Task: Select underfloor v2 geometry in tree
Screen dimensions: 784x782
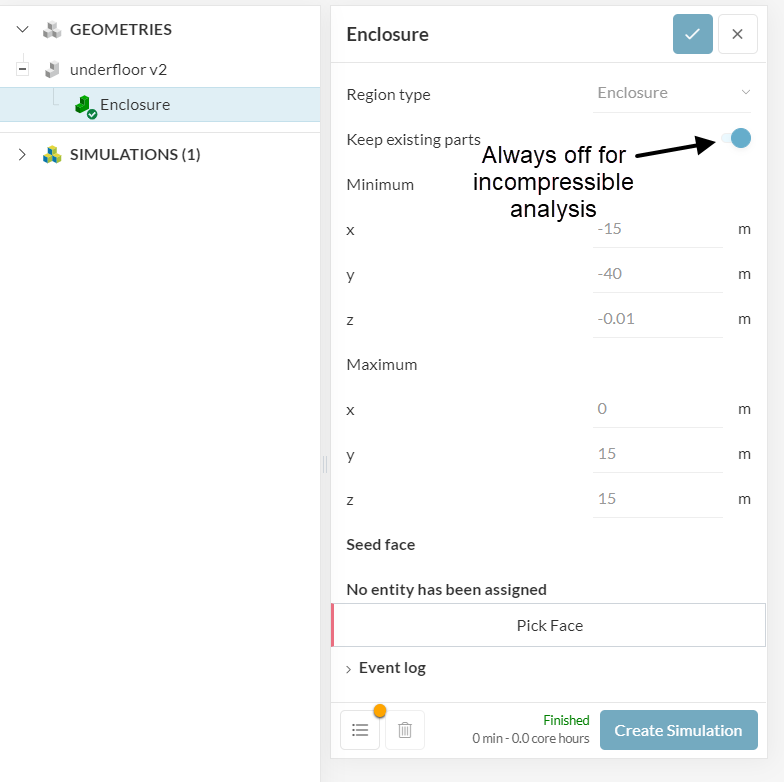Action: 118,70
